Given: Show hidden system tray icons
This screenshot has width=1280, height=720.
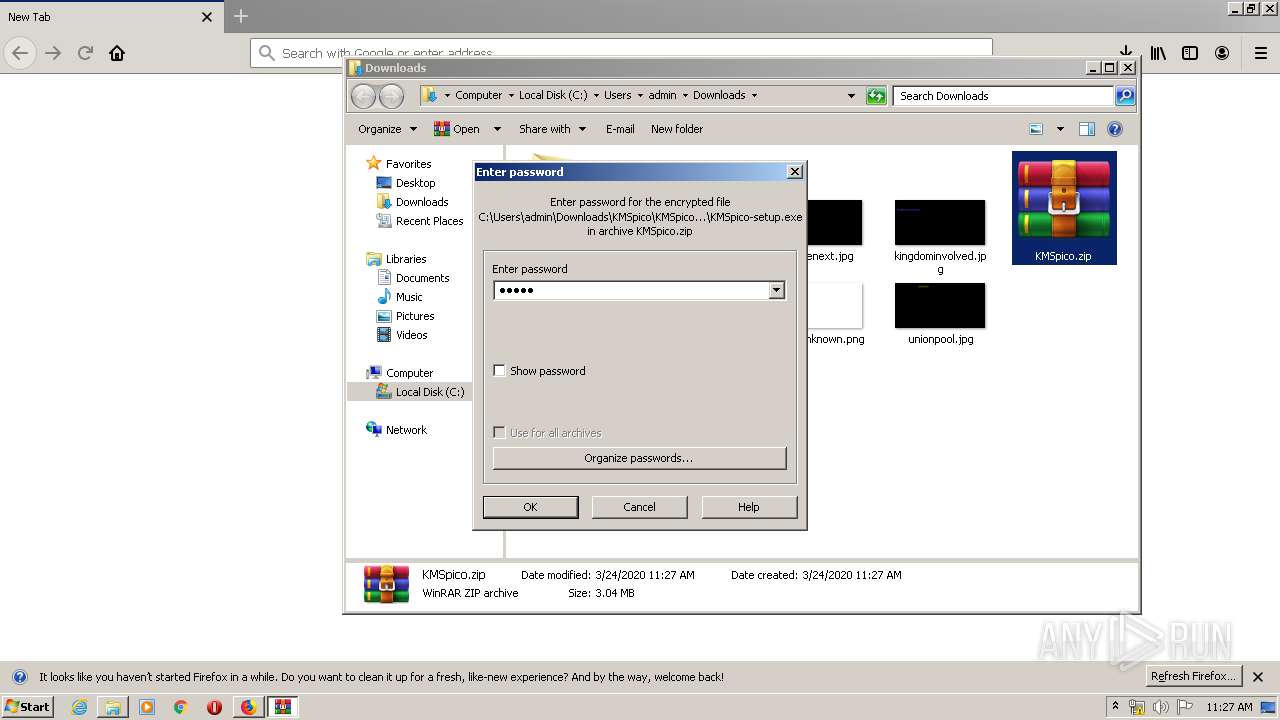Looking at the screenshot, I should (x=1115, y=707).
